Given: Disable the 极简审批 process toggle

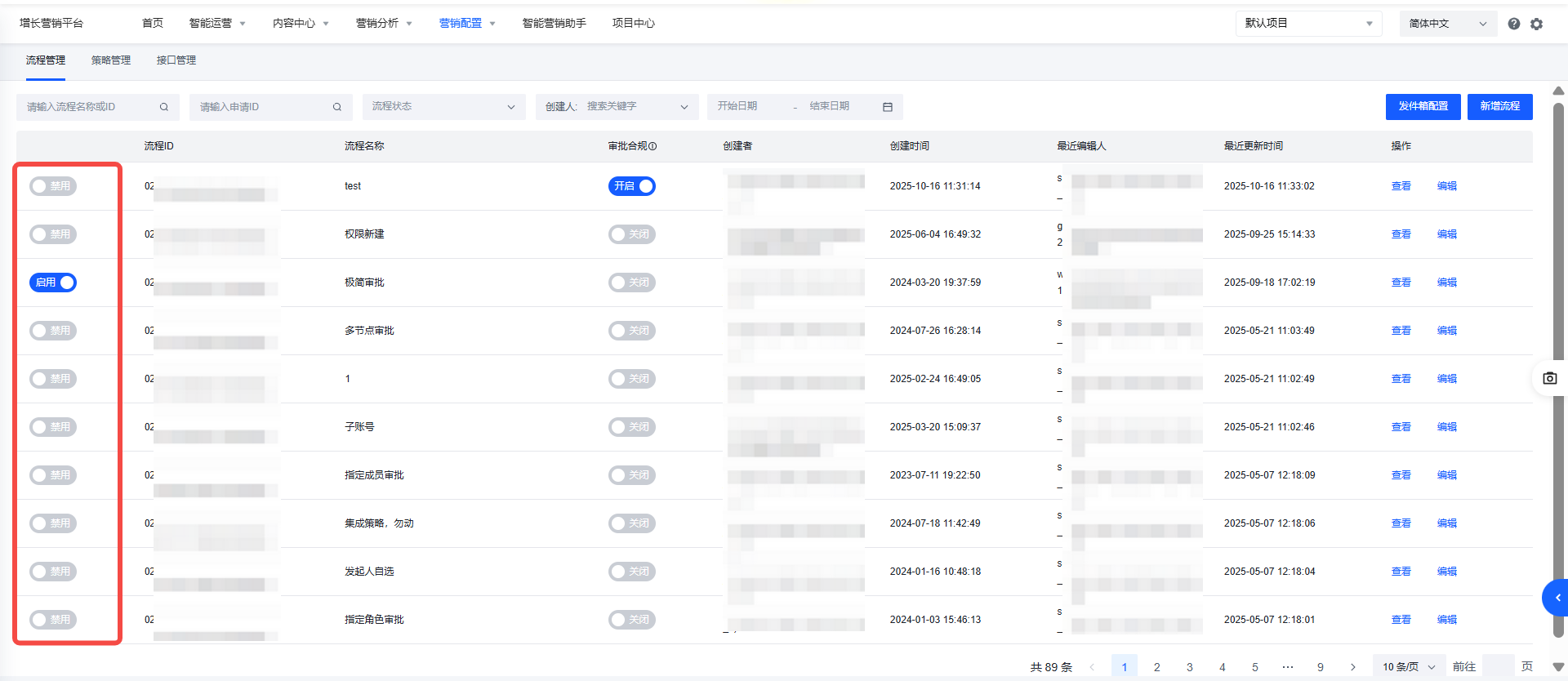Looking at the screenshot, I should [x=53, y=283].
